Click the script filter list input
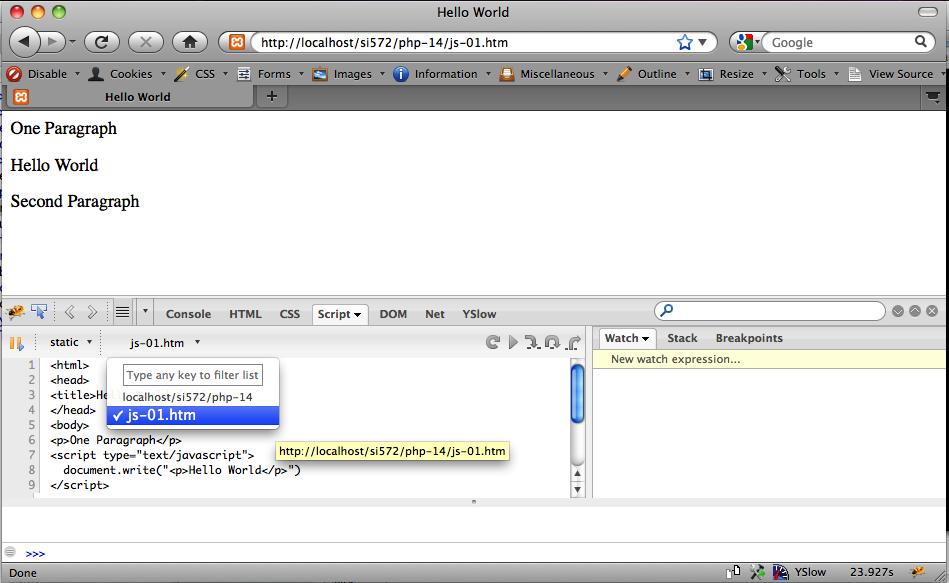 coord(192,375)
